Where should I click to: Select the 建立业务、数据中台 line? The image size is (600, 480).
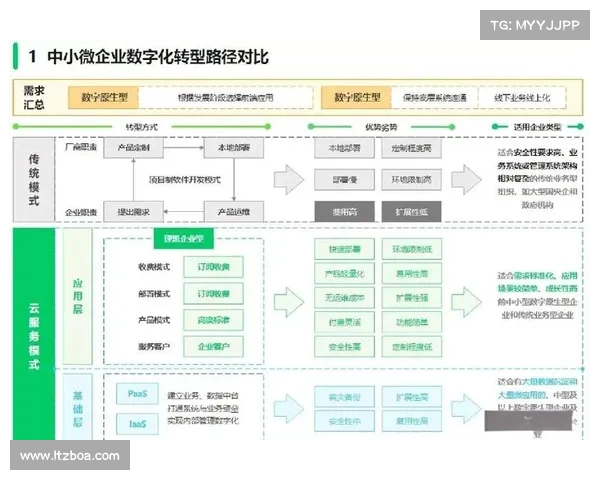pyautogui.click(x=203, y=395)
